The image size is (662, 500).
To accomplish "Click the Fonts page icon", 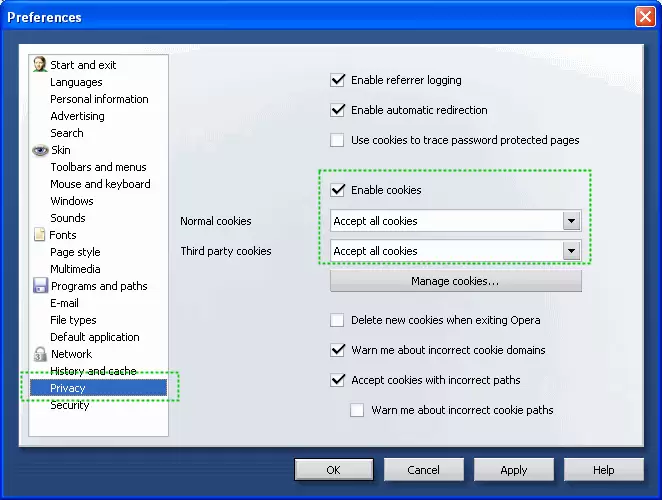I will pyautogui.click(x=40, y=235).
